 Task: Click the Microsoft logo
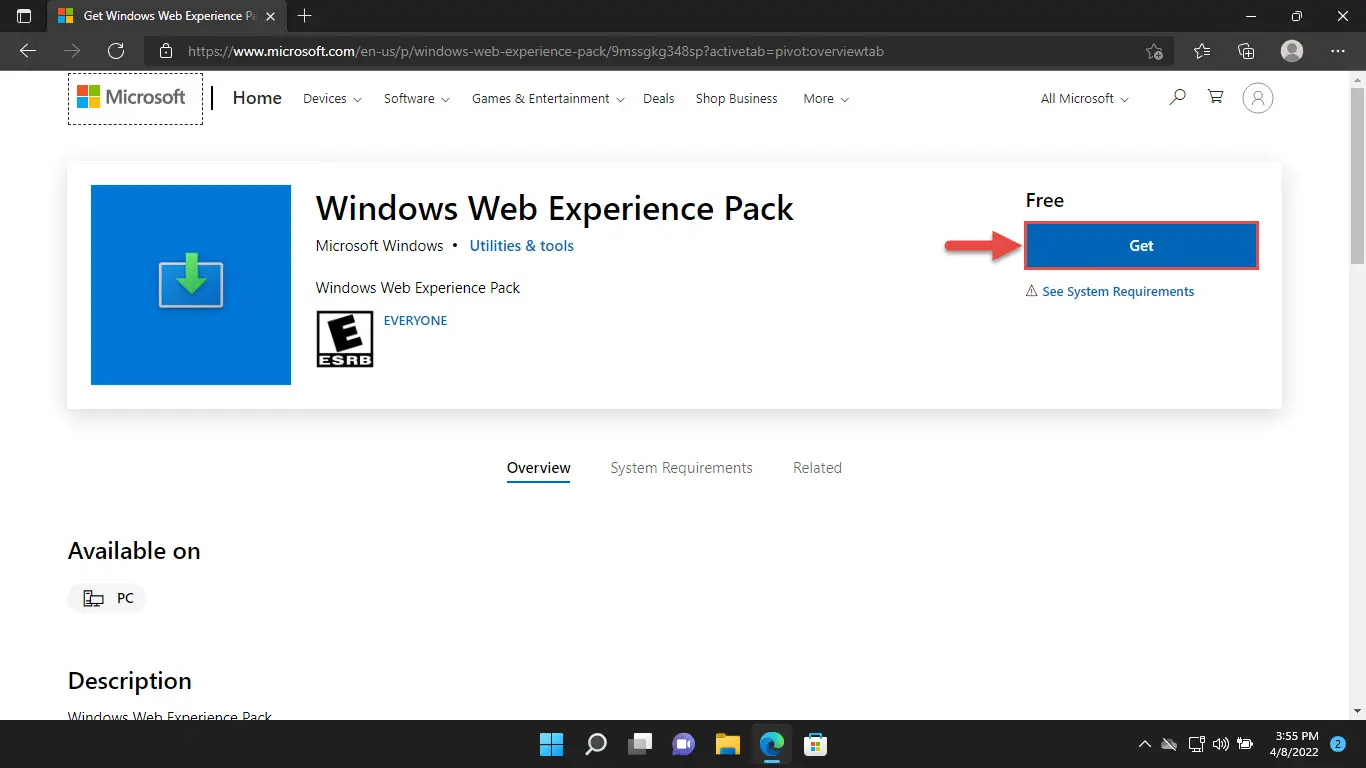coord(131,98)
